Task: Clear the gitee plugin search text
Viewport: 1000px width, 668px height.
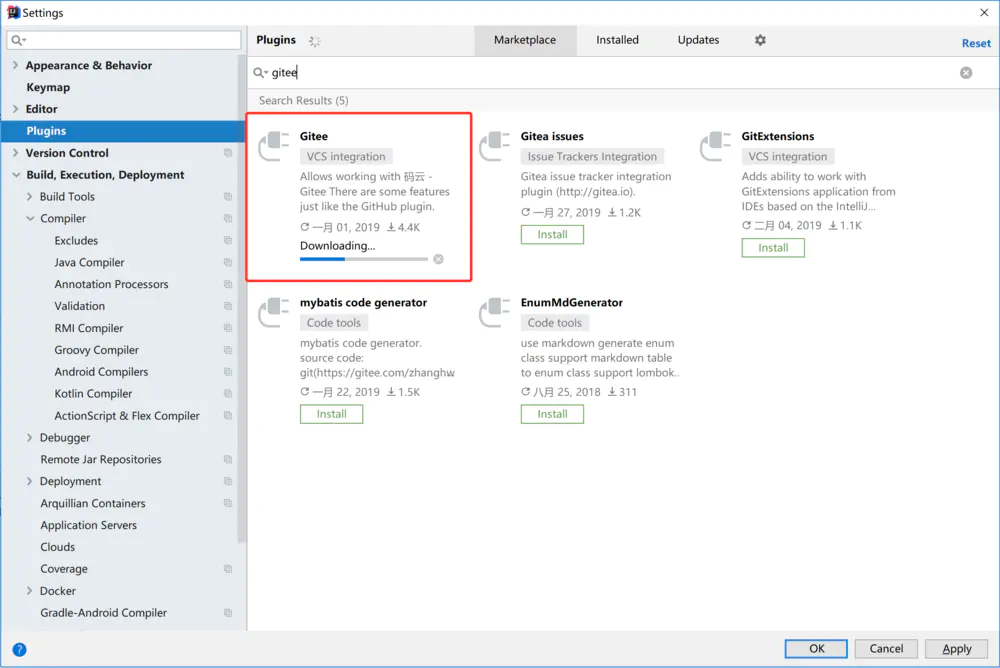Action: pos(966,73)
